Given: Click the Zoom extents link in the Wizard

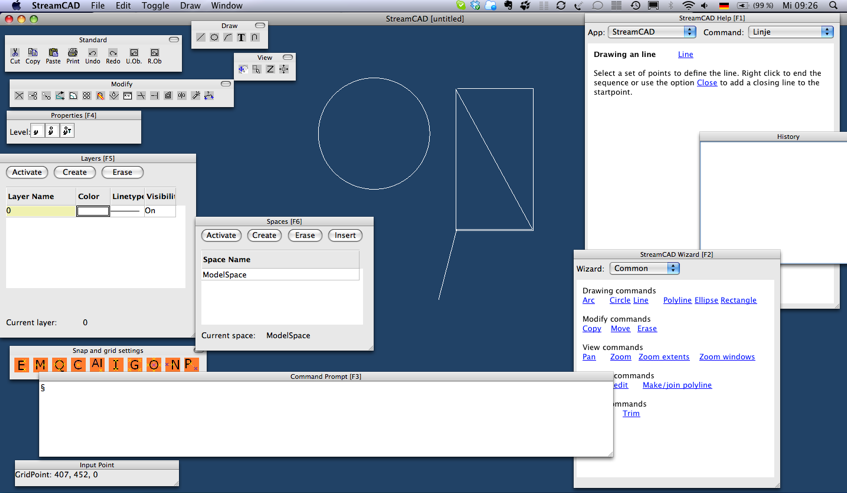Looking at the screenshot, I should pos(664,357).
